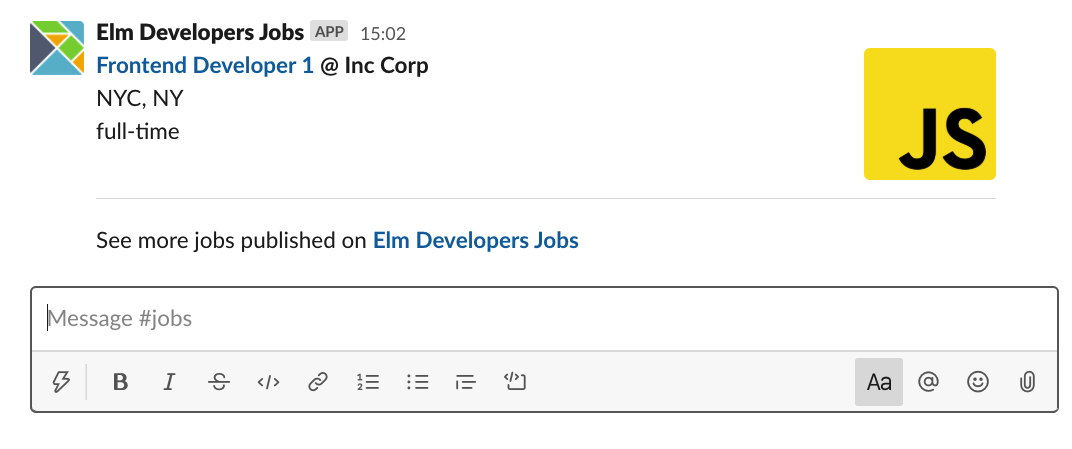
Task: Click the Message #jobs input field
Action: click(544, 319)
